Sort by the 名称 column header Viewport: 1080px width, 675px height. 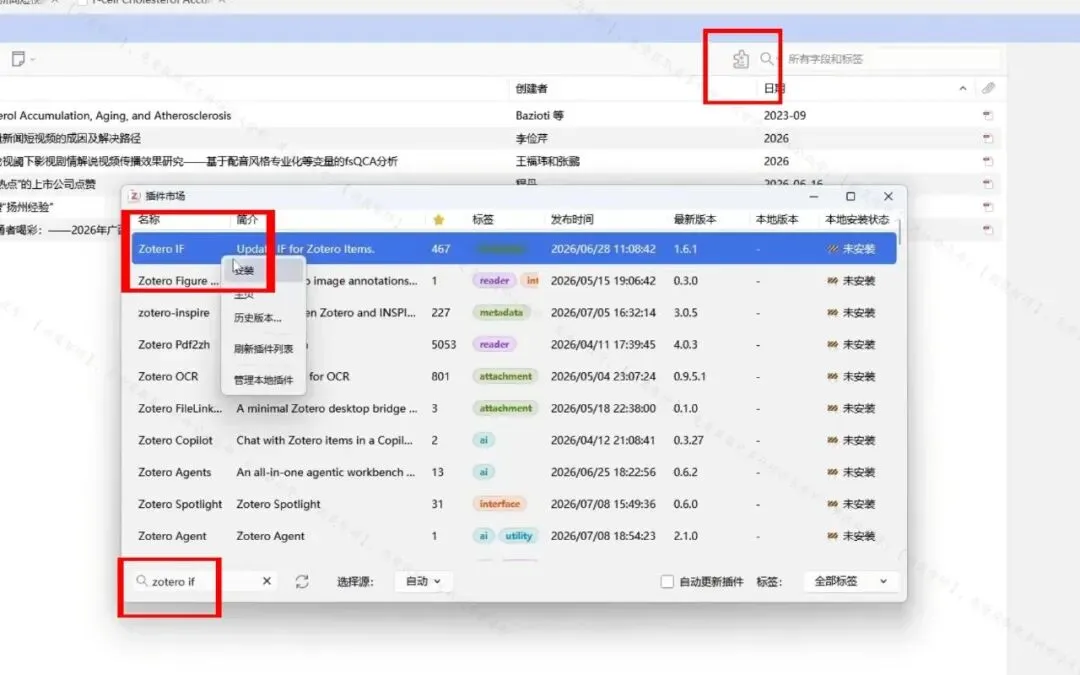(x=149, y=220)
